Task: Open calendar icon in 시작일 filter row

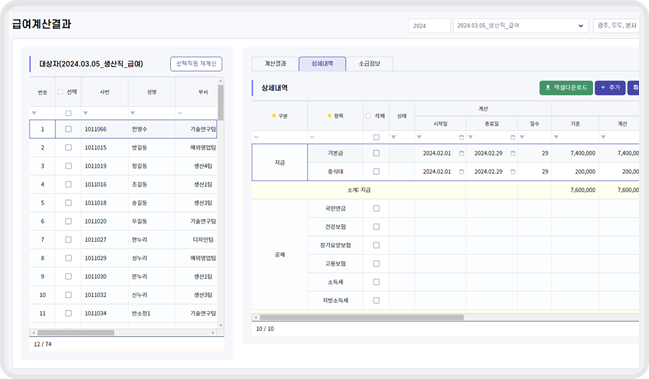Action: tap(462, 137)
